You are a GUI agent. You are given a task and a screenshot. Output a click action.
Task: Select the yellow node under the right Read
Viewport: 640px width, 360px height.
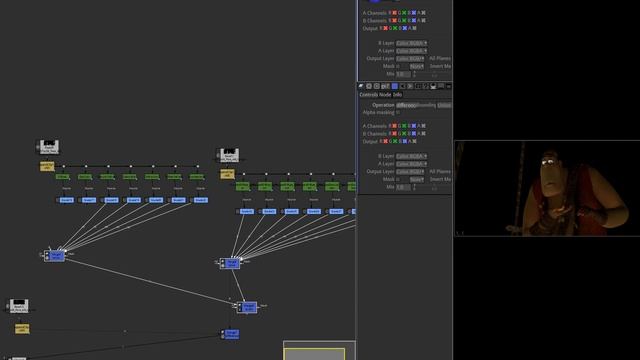point(227,174)
